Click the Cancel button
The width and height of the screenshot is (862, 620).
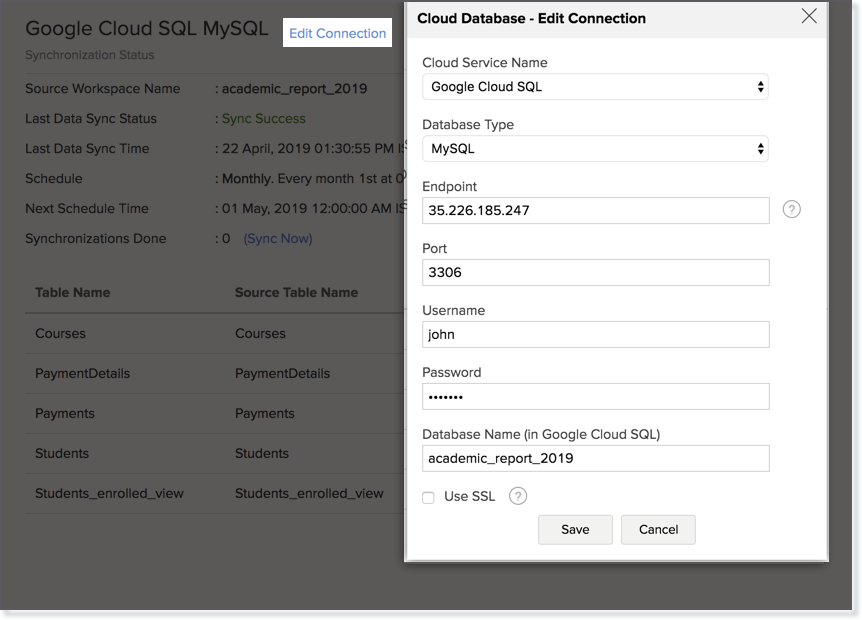[x=658, y=530]
